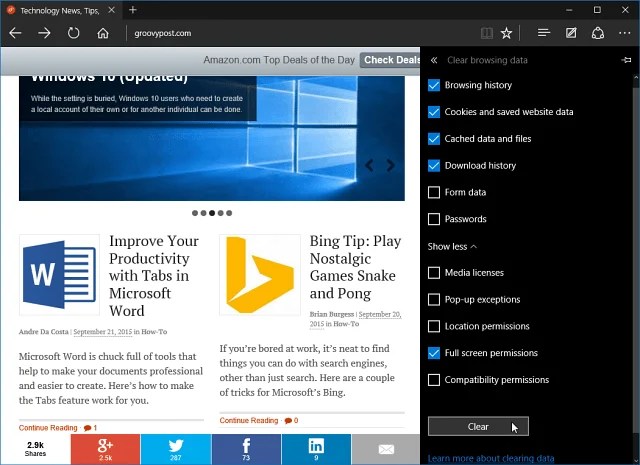Uncheck Browsing history
640x465 pixels.
pyautogui.click(x=434, y=85)
